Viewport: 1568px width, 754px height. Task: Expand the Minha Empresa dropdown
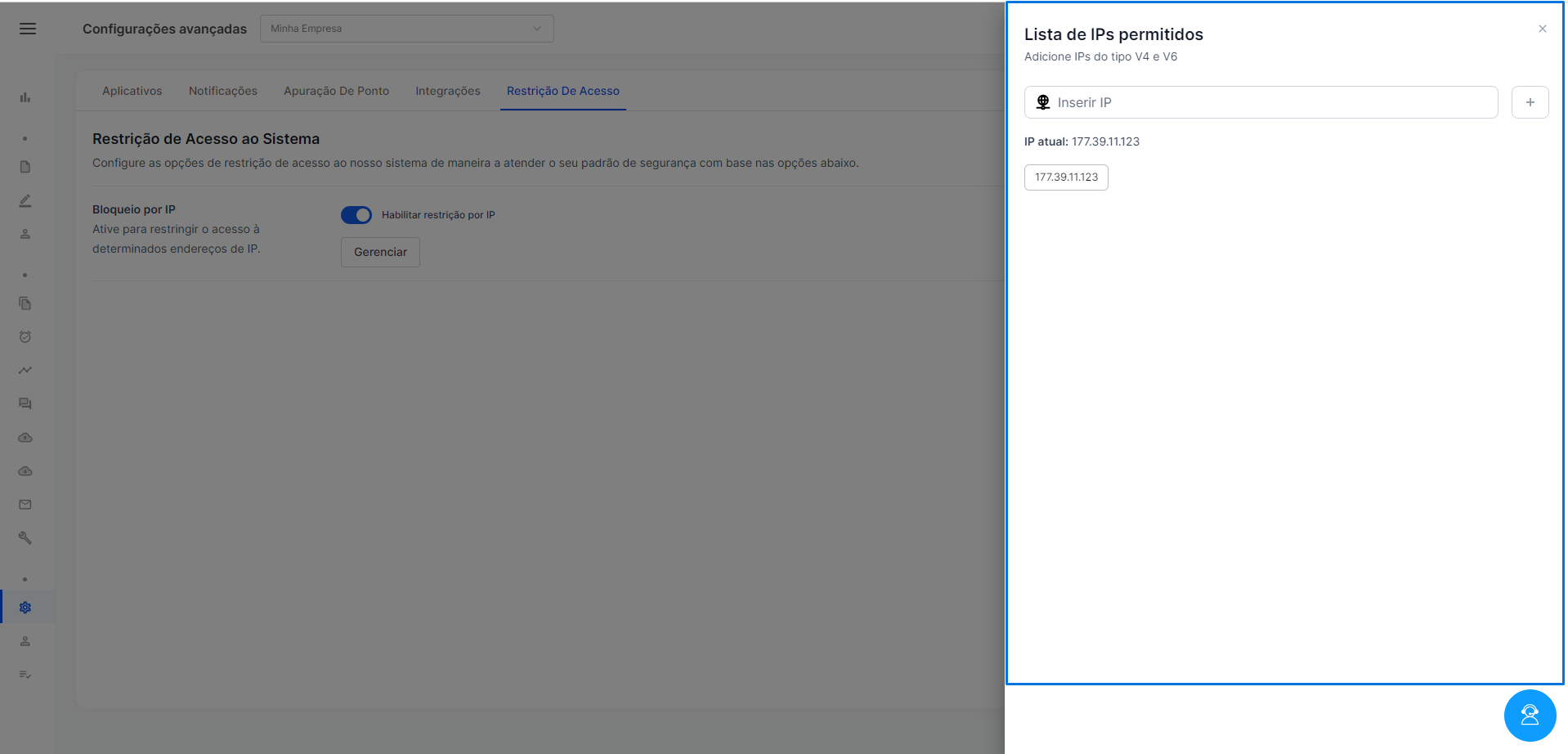[407, 29]
